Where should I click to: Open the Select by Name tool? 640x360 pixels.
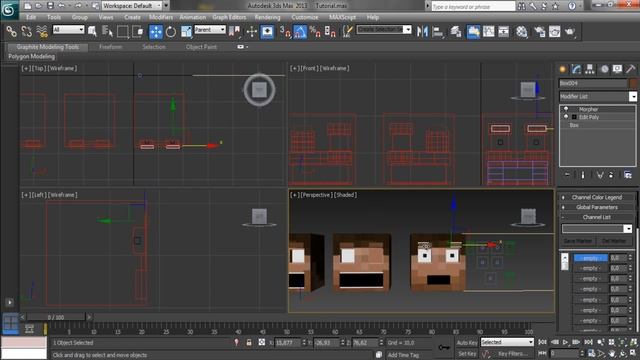[107, 31]
